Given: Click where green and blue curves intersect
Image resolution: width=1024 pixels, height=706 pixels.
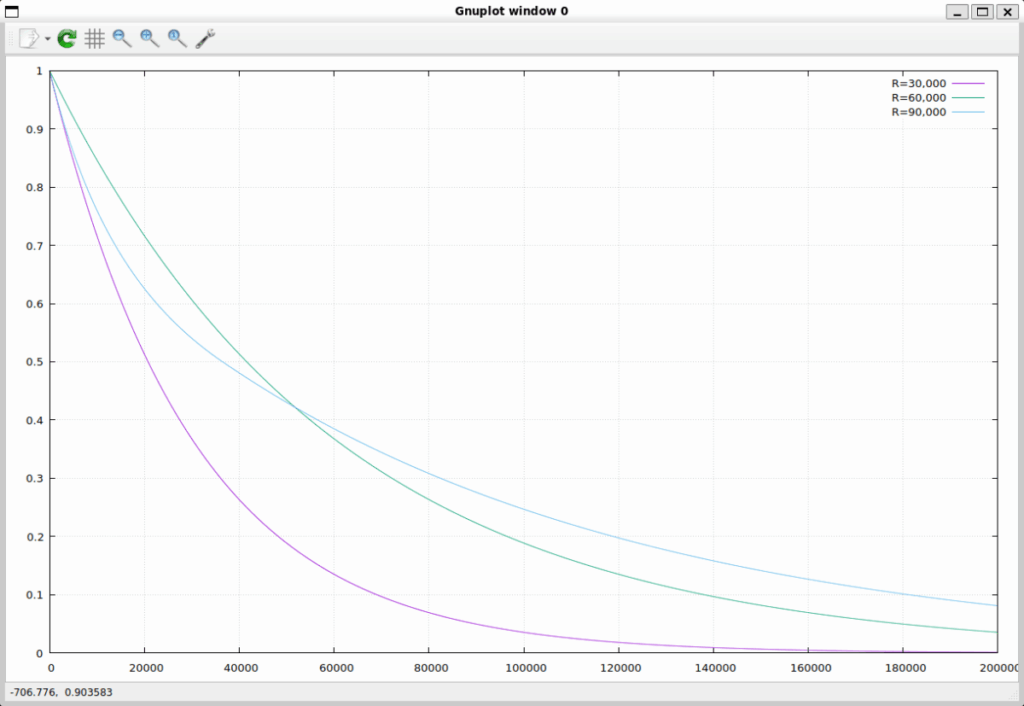Looking at the screenshot, I should point(295,405).
